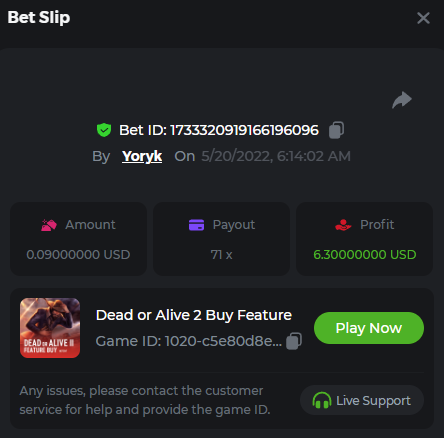This screenshot has width=444, height=438.
Task: Click the green verified shield icon
Action: click(104, 130)
